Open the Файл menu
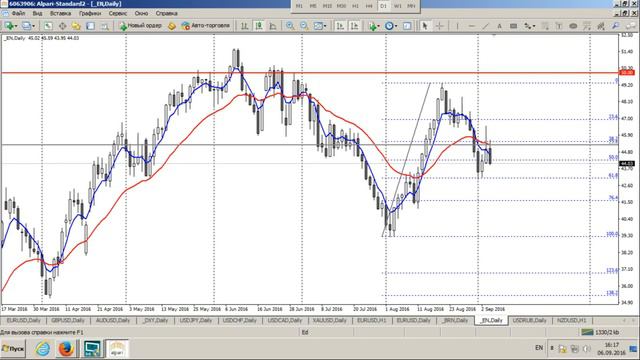Viewport: 640px width, 360px height. click(x=18, y=13)
